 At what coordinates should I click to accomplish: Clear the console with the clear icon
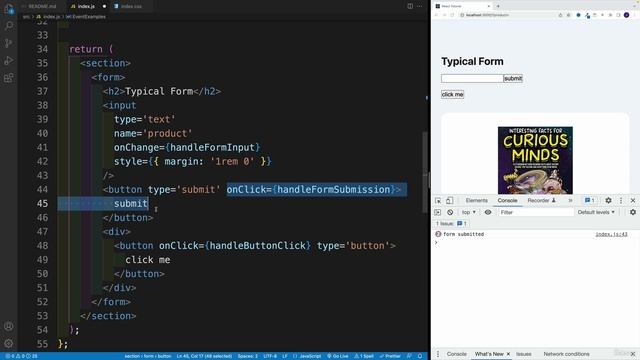point(450,212)
